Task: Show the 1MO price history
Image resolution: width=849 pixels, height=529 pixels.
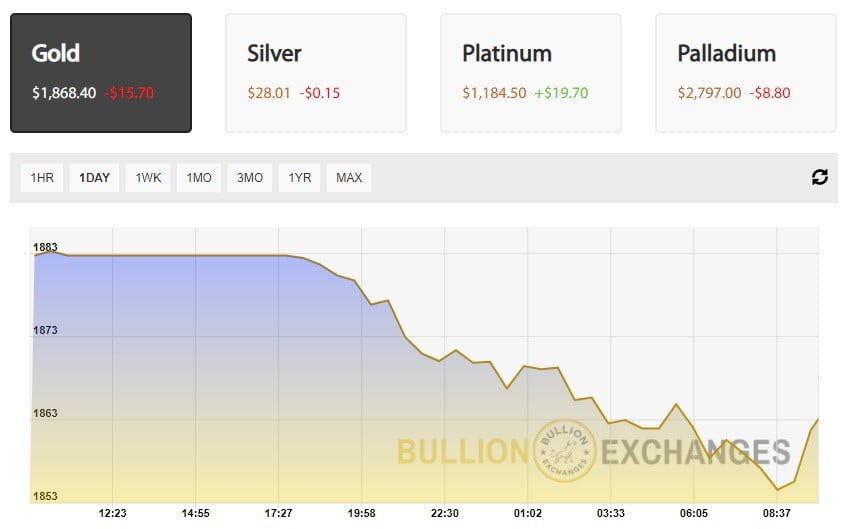Action: (199, 178)
